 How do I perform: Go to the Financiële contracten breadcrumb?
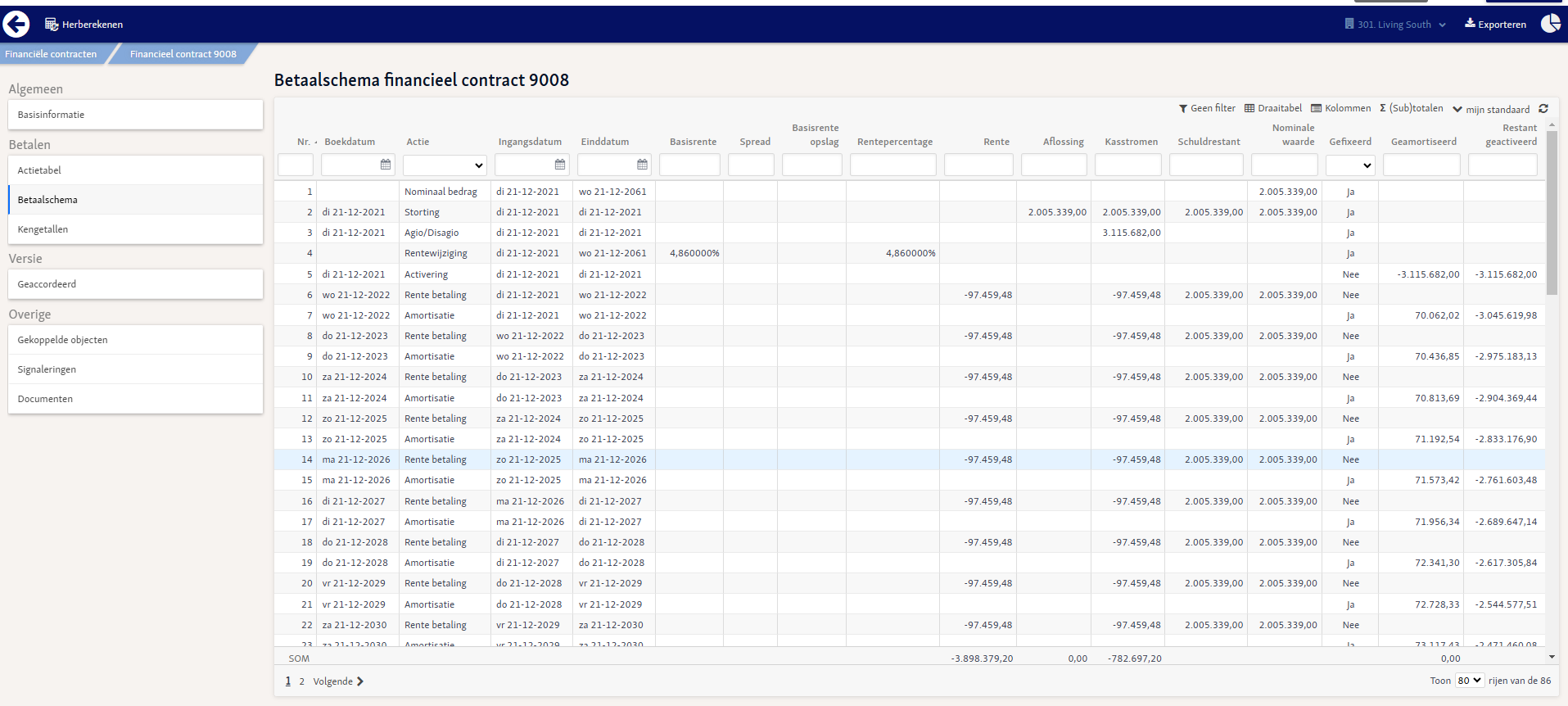click(51, 54)
